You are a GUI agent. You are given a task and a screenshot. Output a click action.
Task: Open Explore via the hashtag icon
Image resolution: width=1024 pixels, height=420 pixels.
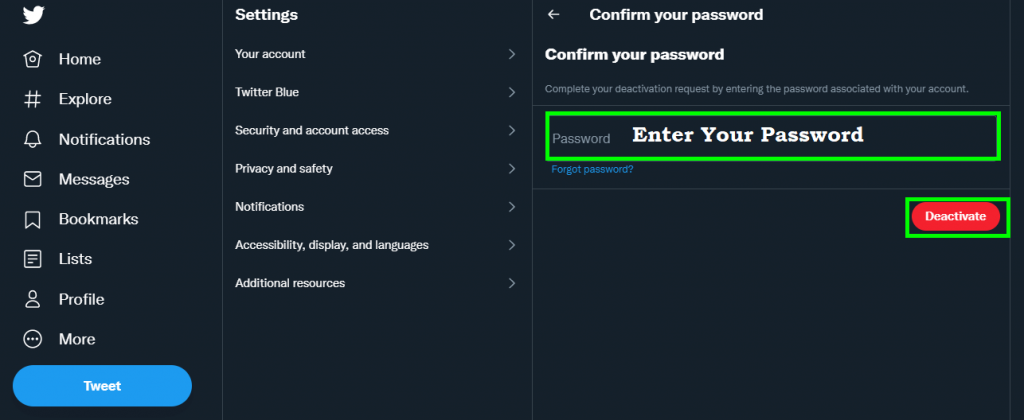(x=33, y=99)
